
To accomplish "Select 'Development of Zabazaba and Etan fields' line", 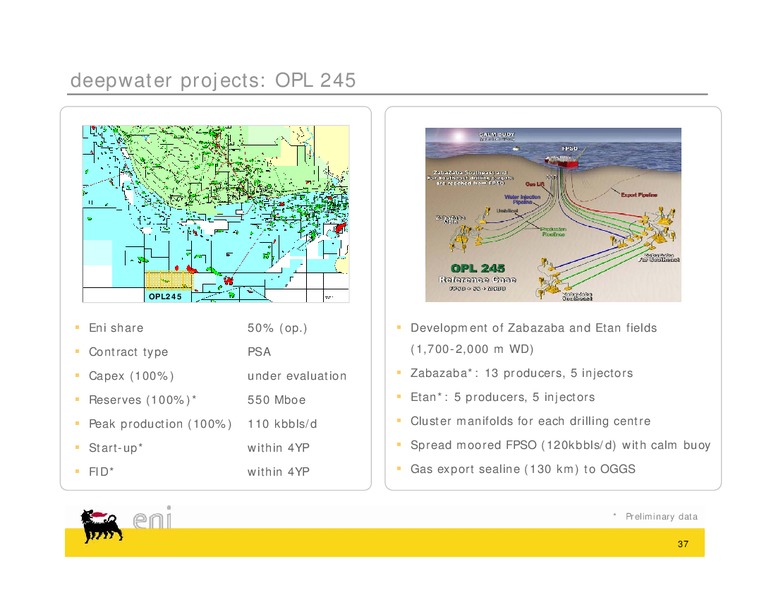I will (534, 328).
